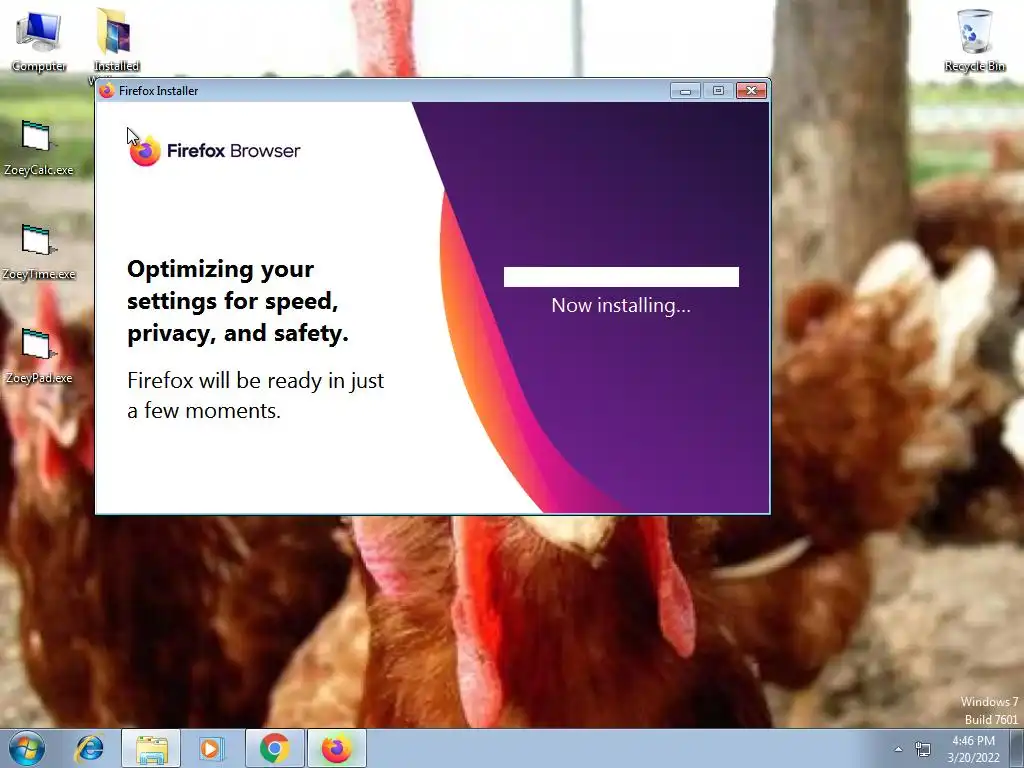
Task: Click the installation progress bar
Action: pyautogui.click(x=621, y=277)
